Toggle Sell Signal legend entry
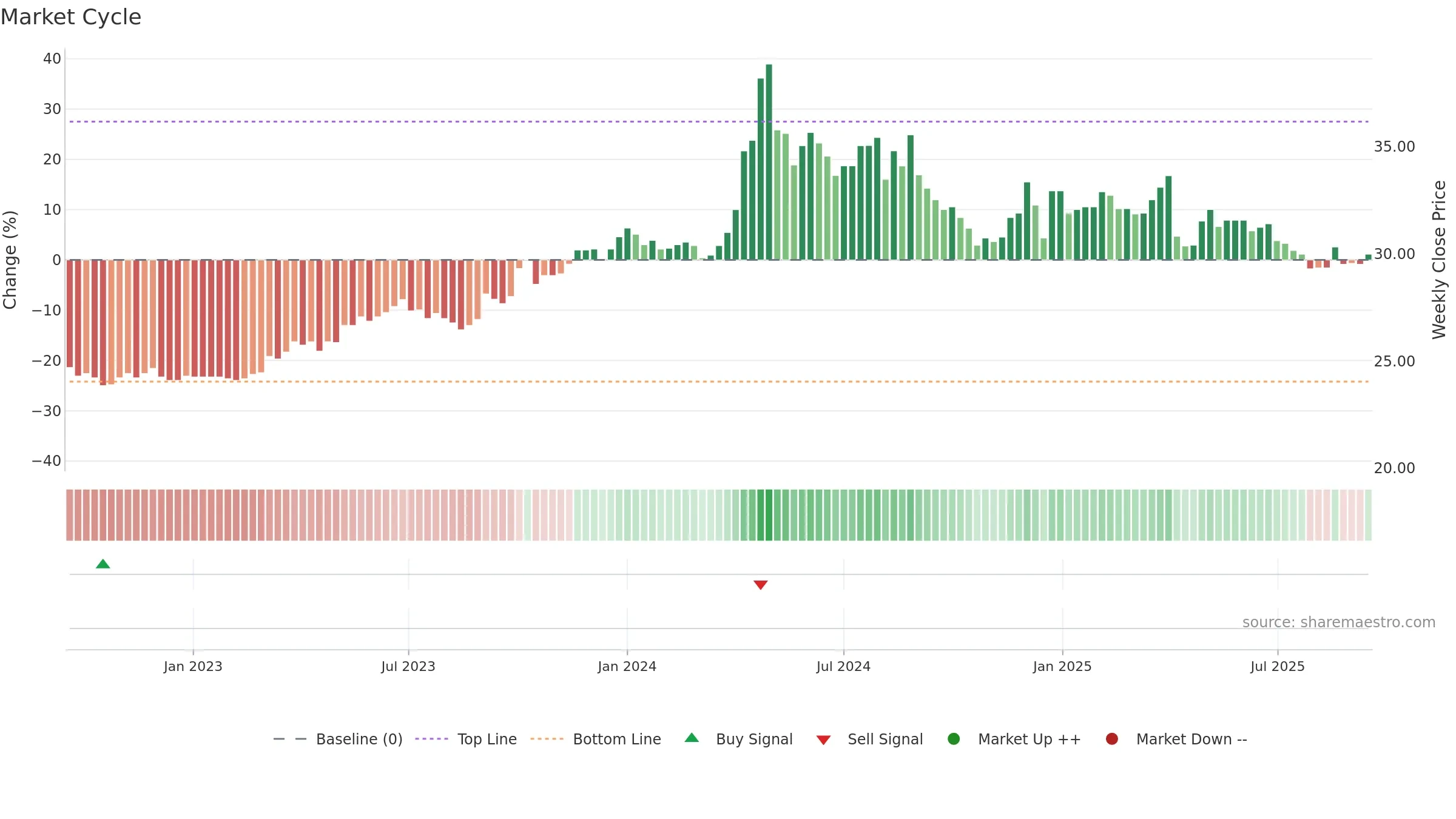1456x819 pixels. [x=869, y=739]
